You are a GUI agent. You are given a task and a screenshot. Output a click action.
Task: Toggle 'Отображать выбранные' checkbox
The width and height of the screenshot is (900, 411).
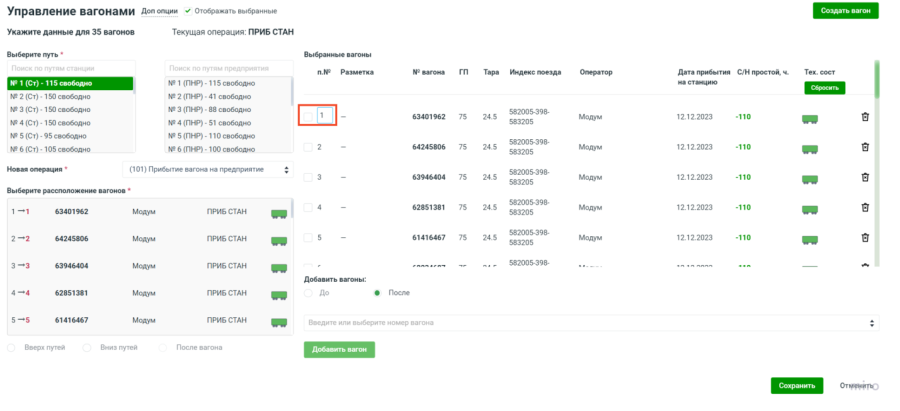[188, 11]
